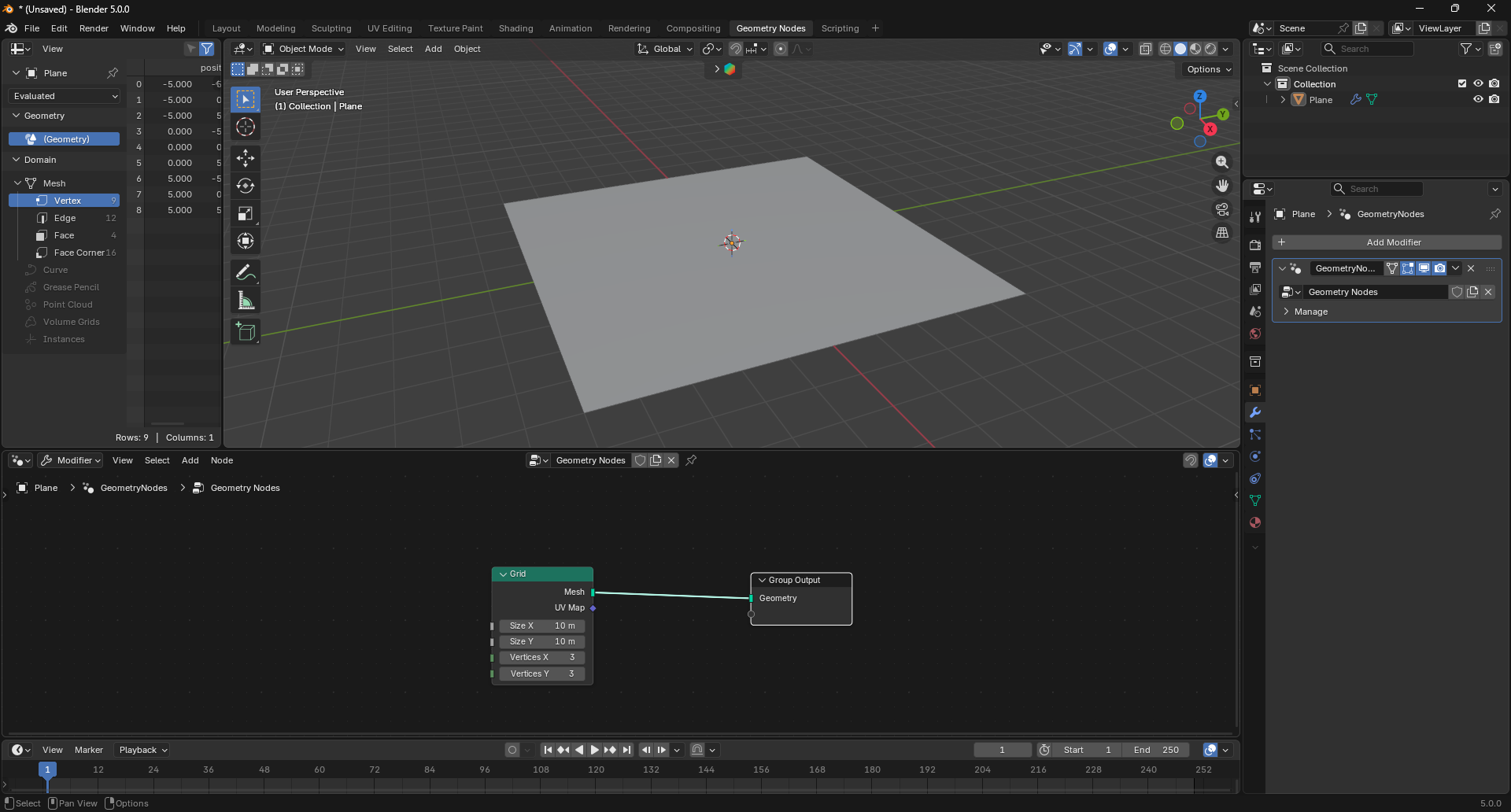Click the Vertices Y value field
Image resolution: width=1511 pixels, height=812 pixels.
tap(542, 674)
